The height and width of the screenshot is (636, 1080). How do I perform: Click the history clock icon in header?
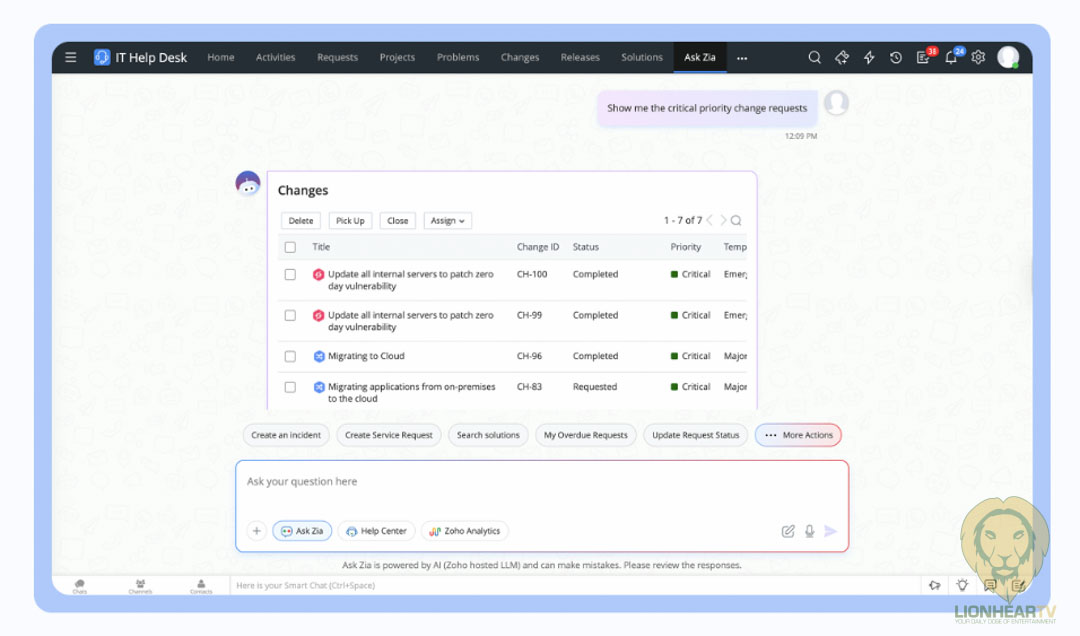pos(896,58)
